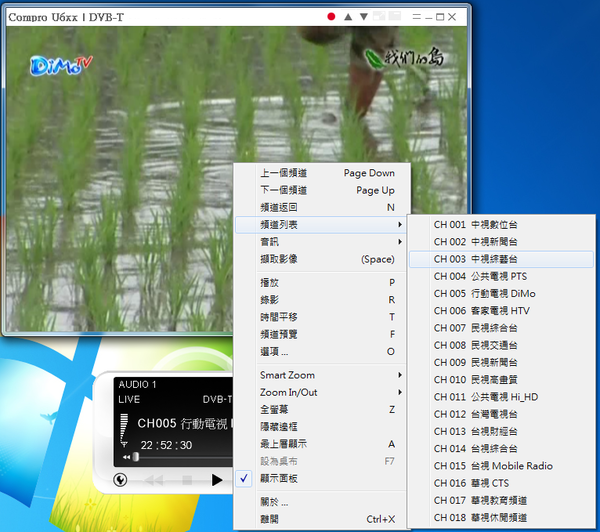The width and height of the screenshot is (600, 532).
Task: Select 時間平移 menu entry
Action: (322, 317)
